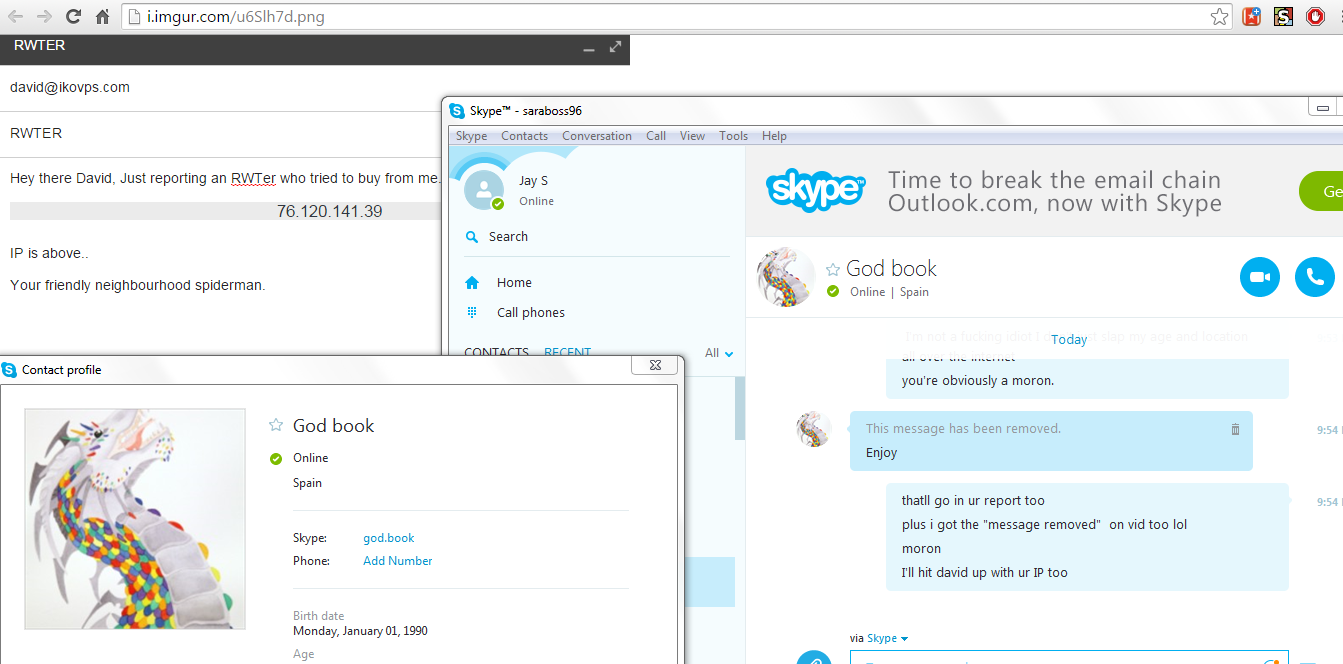Open the Contacts menu
The height and width of the screenshot is (664, 1343).
[524, 136]
